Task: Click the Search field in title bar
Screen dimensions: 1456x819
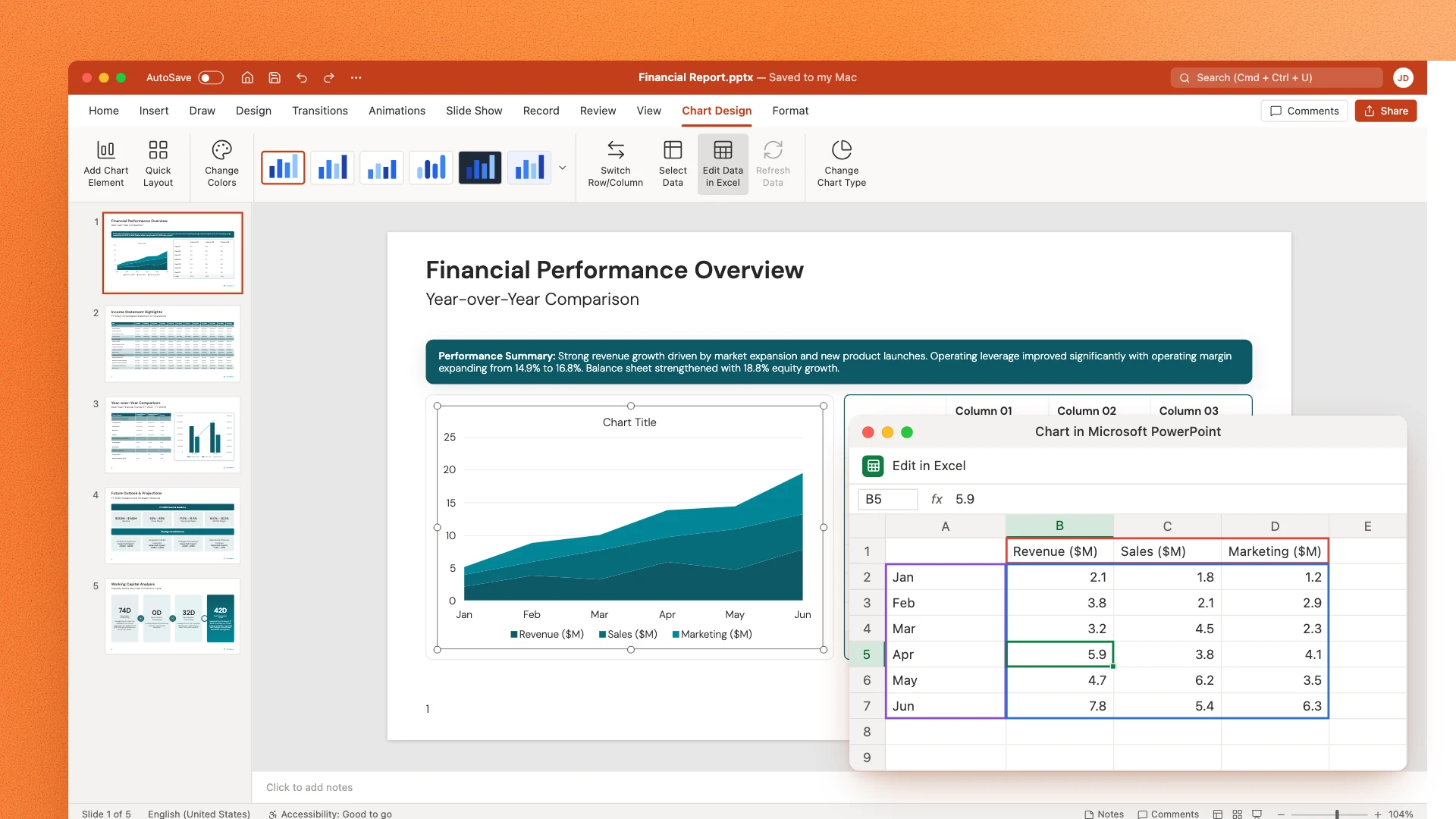Action: [1277, 77]
